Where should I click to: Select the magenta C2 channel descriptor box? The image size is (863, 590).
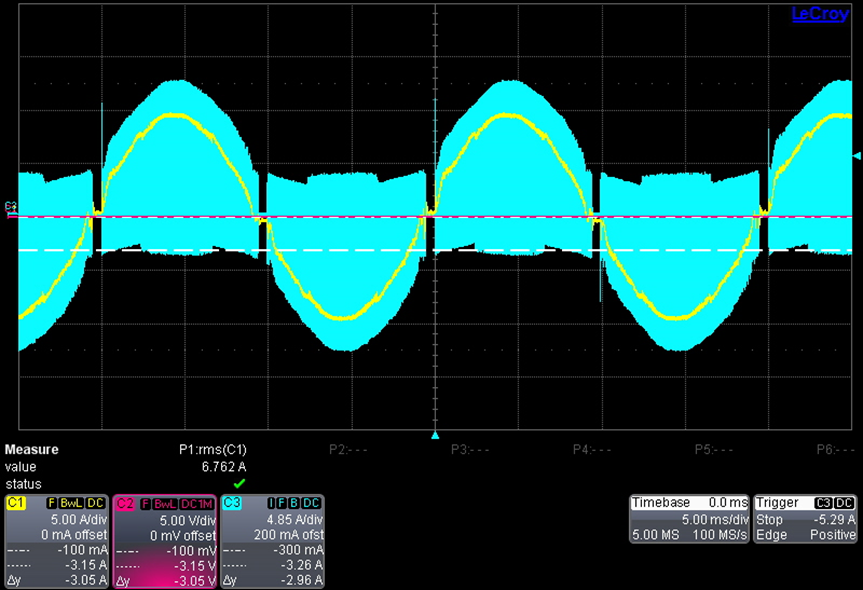164,541
